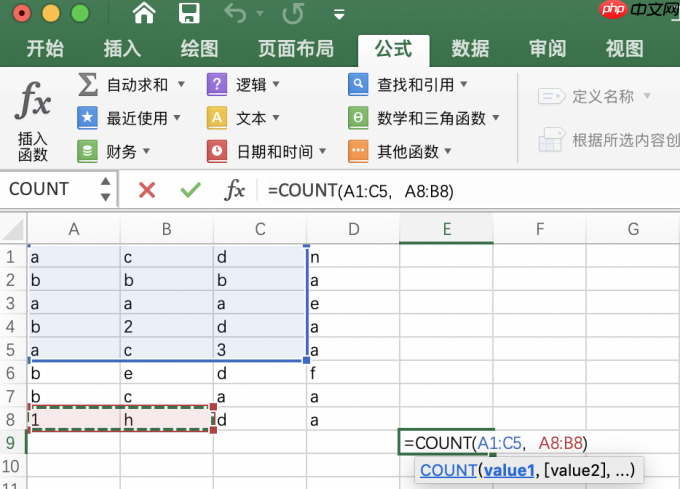680x489 pixels.
Task: Select column B header
Action: click(167, 229)
